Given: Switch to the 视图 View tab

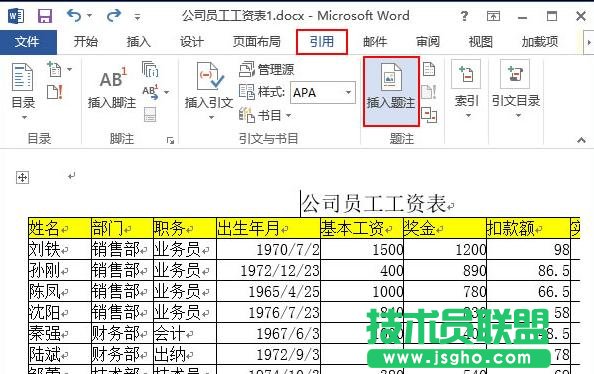Looking at the screenshot, I should tap(480, 42).
